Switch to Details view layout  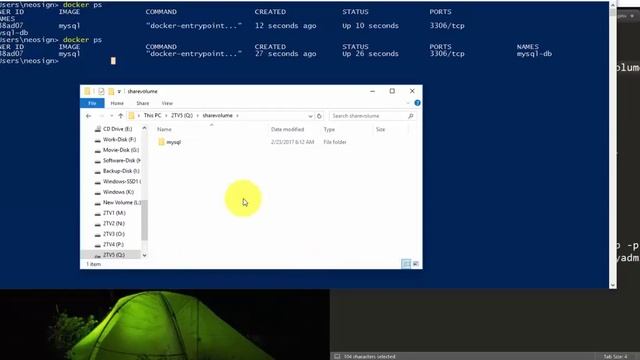[x=406, y=264]
